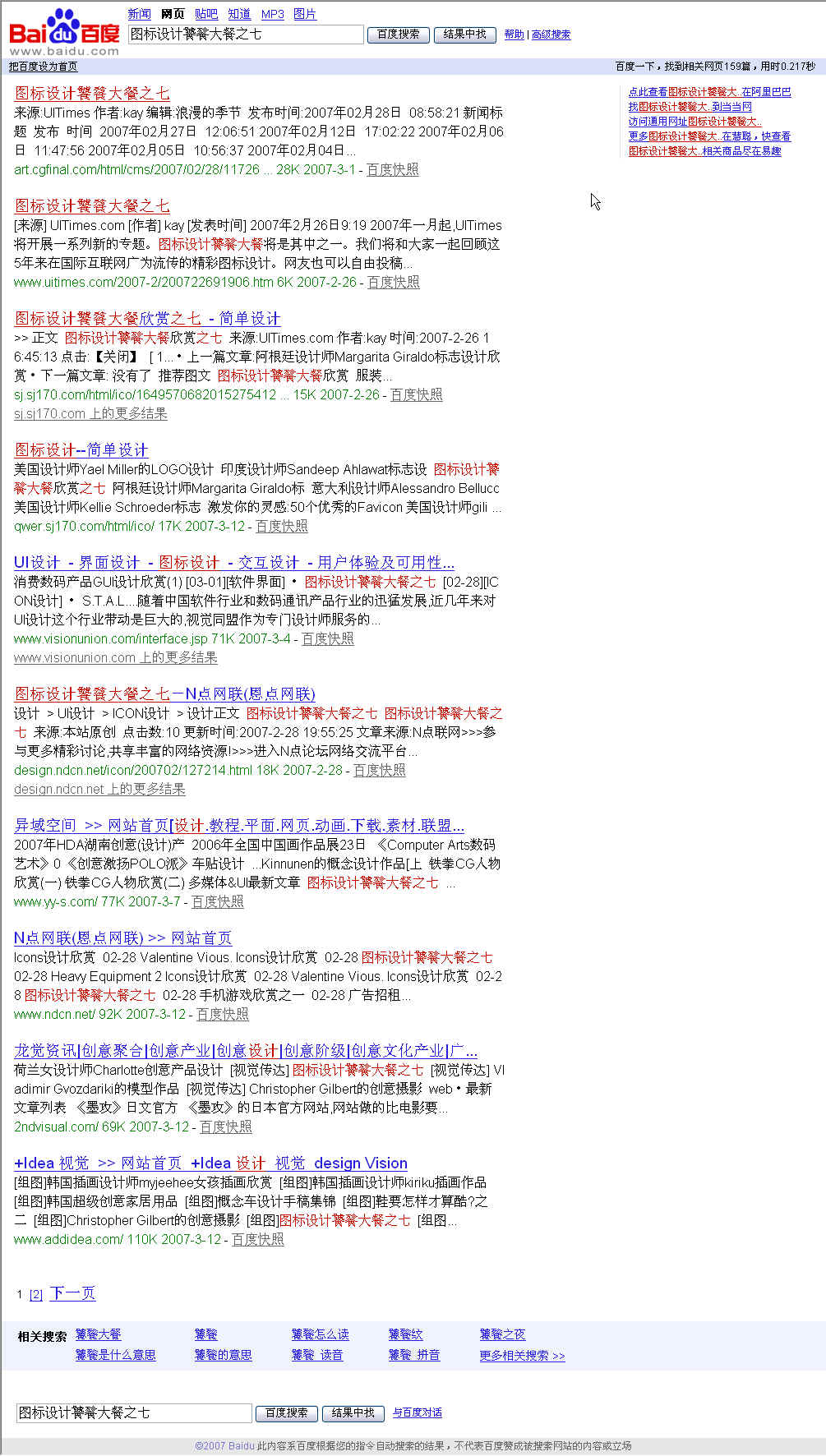The image size is (826, 1456).
Task: Search related term 饕餮怎么读
Action: coord(320,1334)
